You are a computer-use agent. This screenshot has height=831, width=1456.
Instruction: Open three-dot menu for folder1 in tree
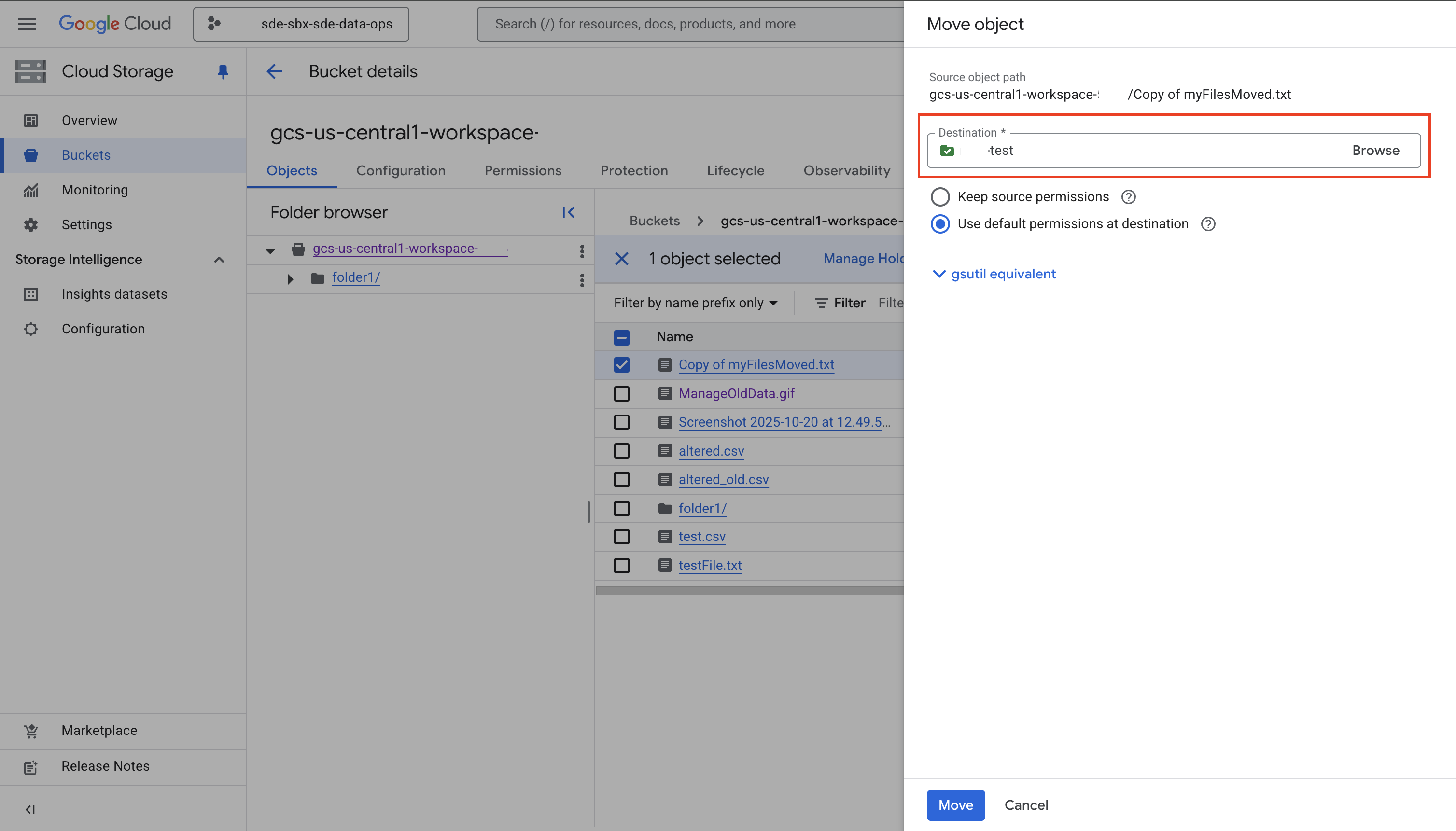(x=582, y=280)
